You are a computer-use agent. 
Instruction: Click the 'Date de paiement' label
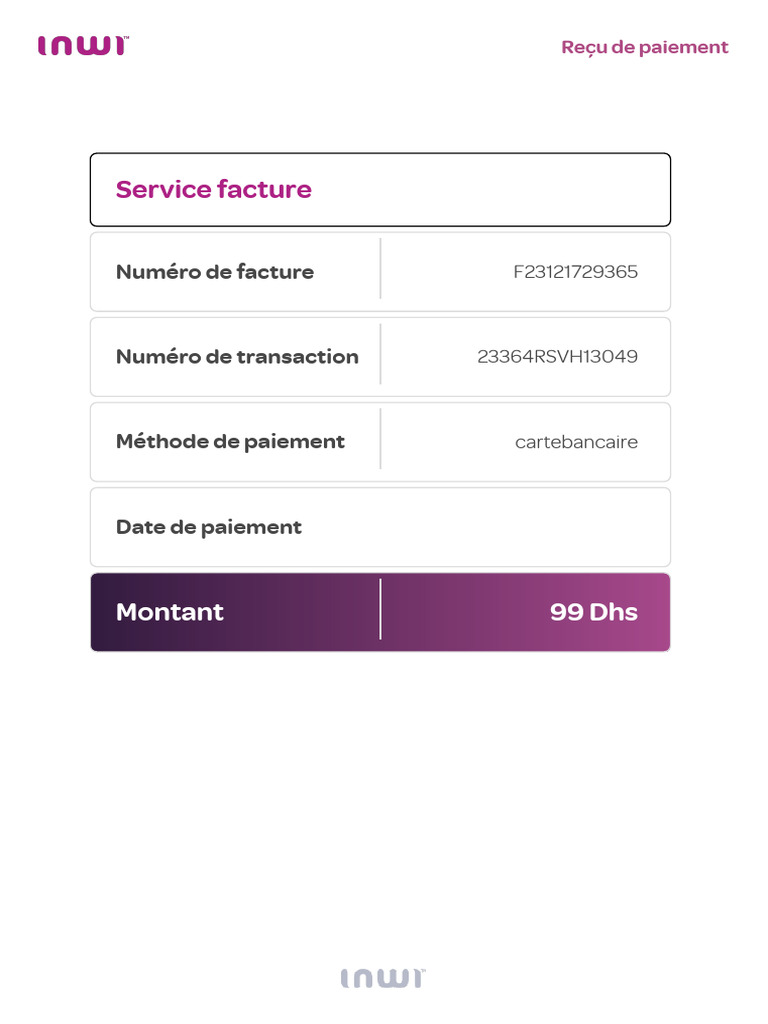pos(208,527)
